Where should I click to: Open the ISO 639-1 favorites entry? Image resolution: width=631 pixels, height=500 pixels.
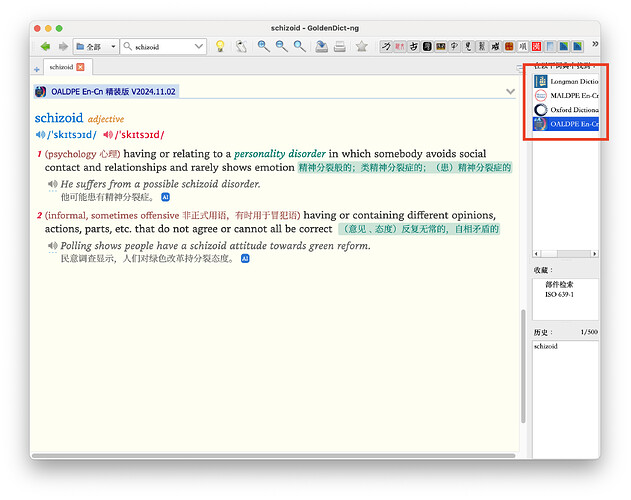tap(559, 294)
